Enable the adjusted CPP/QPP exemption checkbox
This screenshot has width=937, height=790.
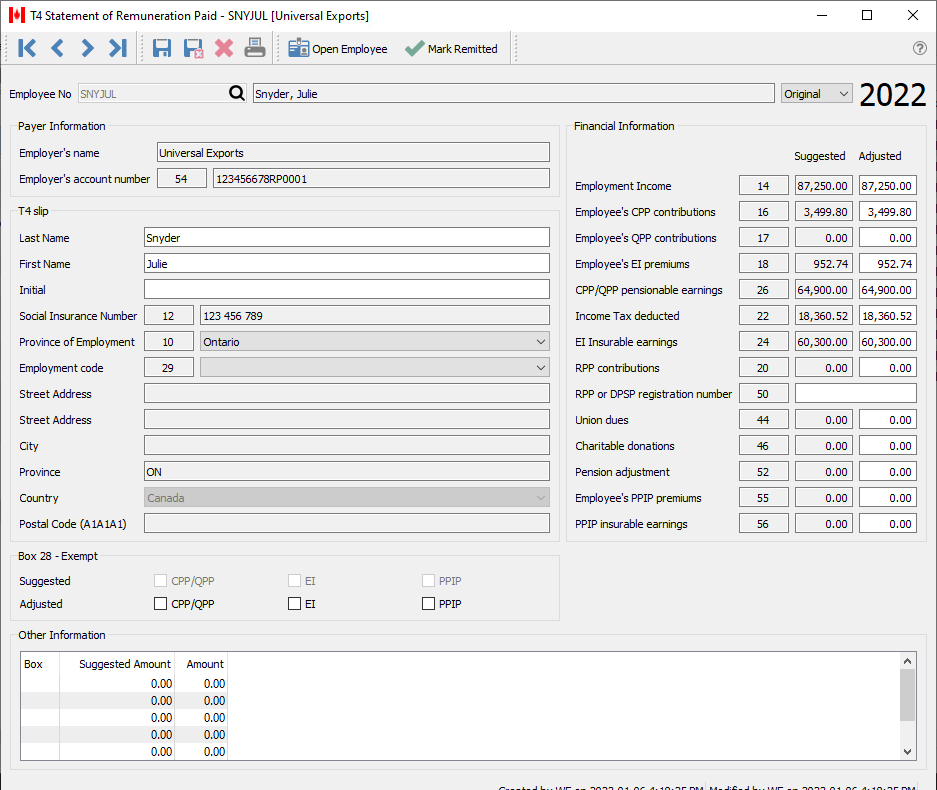pyautogui.click(x=160, y=603)
